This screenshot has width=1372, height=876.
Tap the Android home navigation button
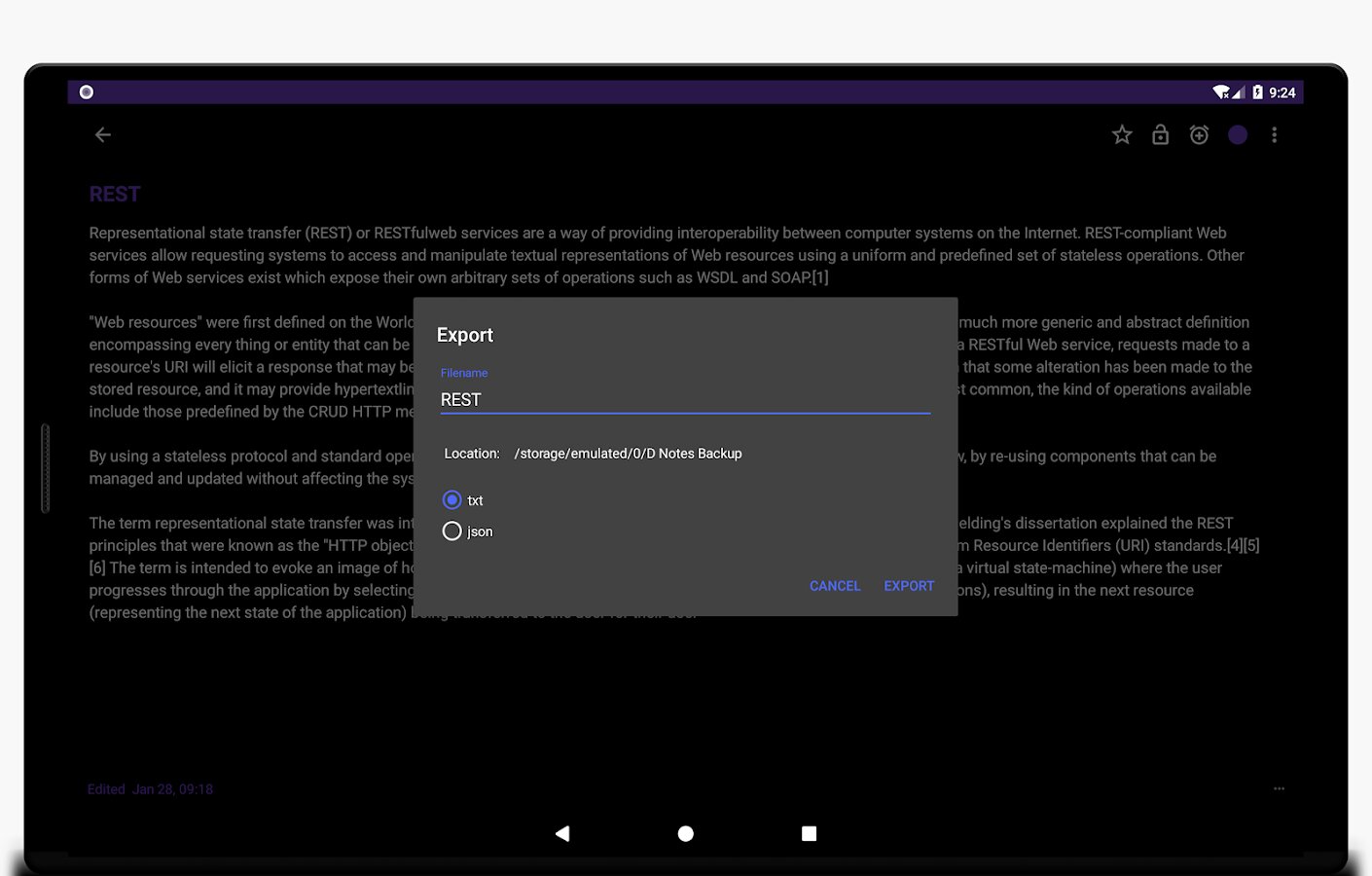pyautogui.click(x=686, y=833)
